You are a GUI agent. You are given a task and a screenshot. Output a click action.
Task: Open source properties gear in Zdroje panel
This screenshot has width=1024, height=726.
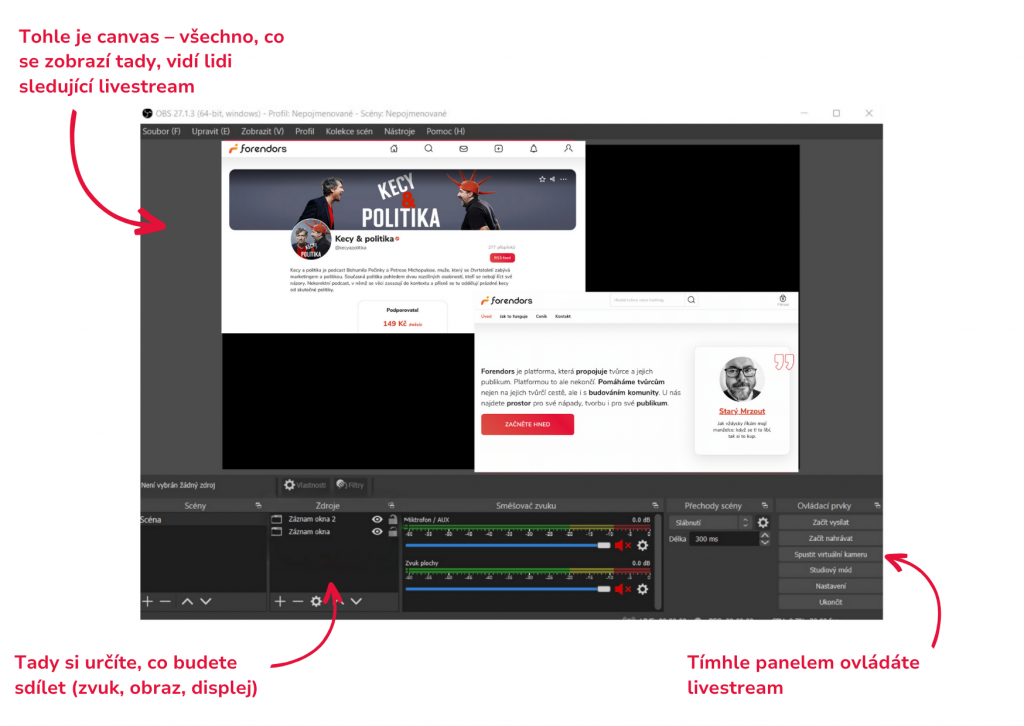[x=315, y=601]
